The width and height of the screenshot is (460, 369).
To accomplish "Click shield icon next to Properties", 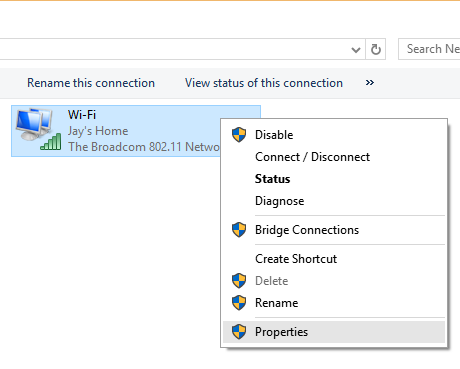I will click(x=239, y=332).
